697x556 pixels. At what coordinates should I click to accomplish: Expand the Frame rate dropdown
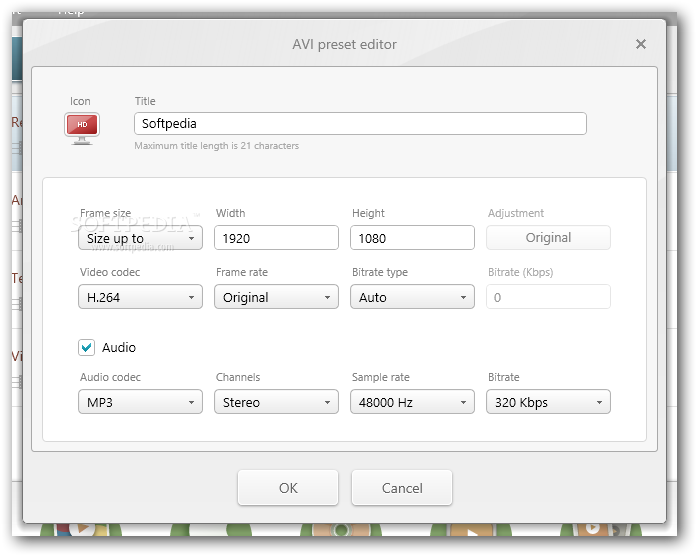pyautogui.click(x=276, y=297)
